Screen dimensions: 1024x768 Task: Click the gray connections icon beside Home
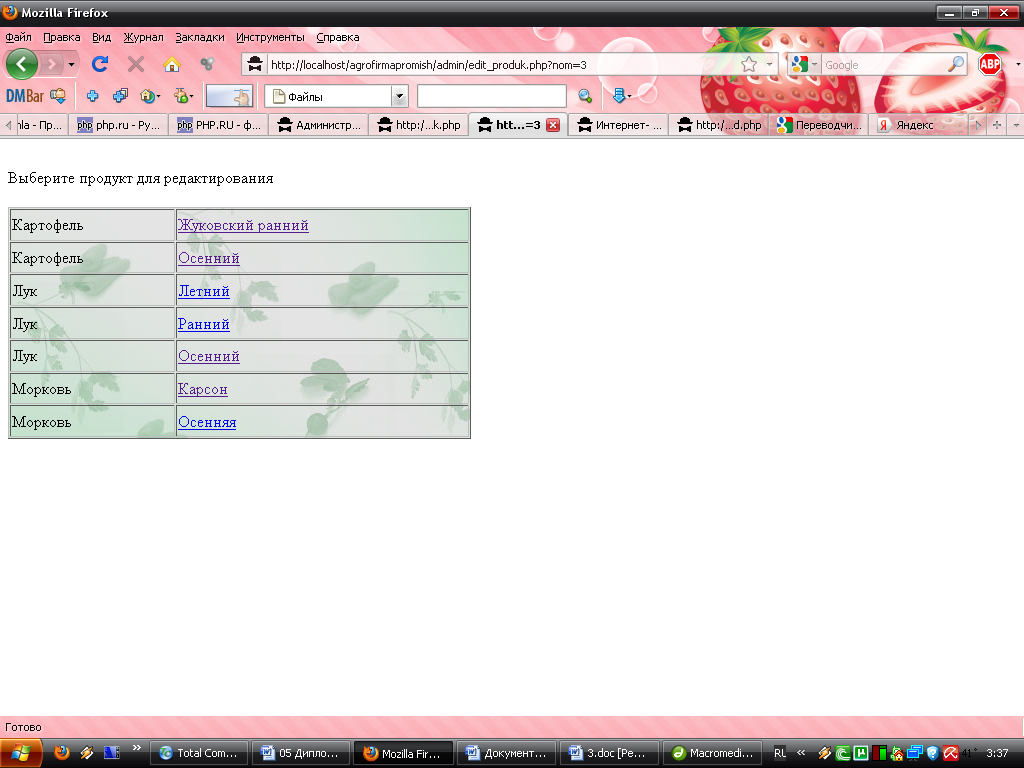click(207, 64)
